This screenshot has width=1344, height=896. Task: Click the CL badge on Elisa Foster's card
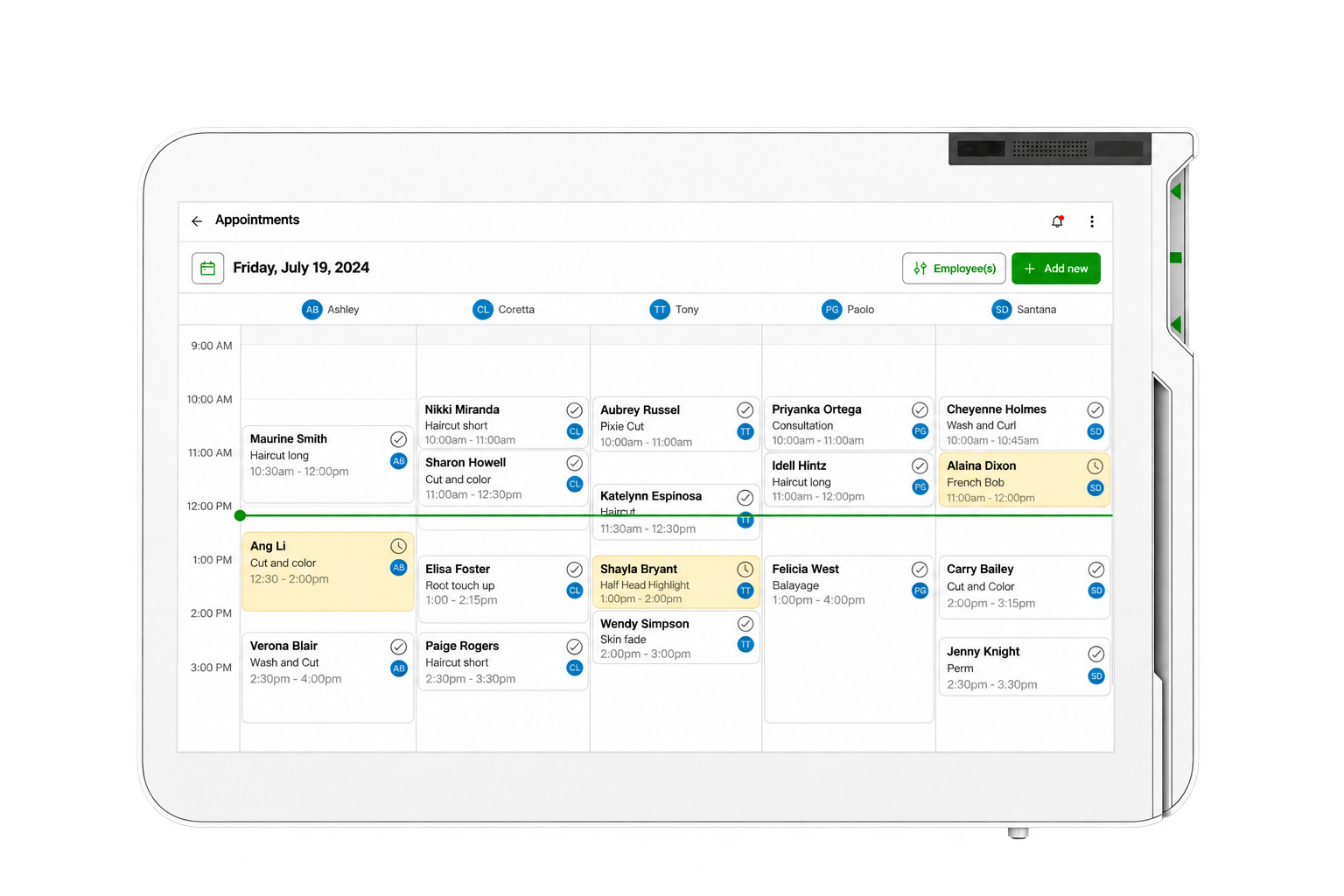pyautogui.click(x=574, y=591)
